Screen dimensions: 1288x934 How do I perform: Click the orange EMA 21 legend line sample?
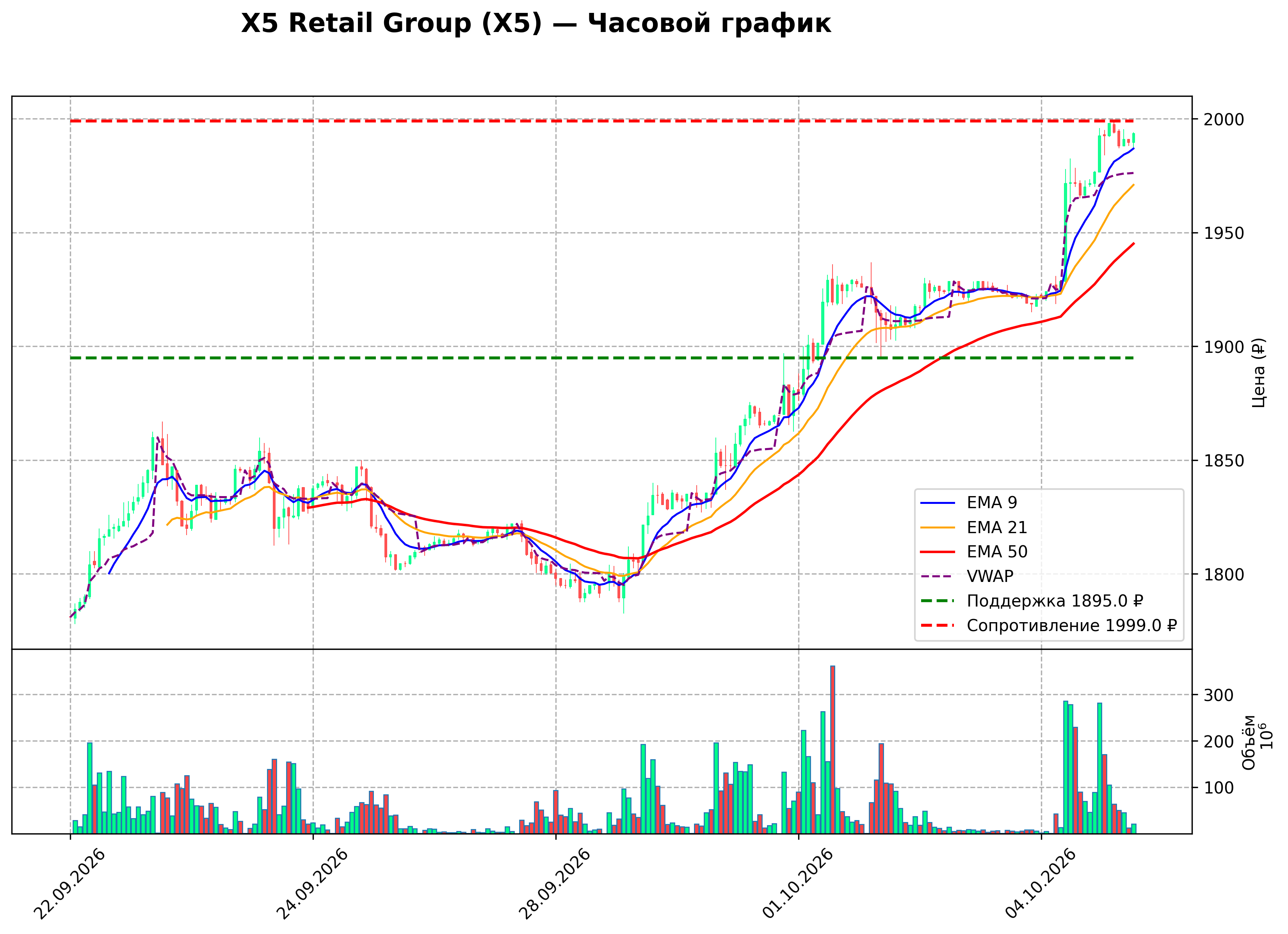(x=938, y=527)
